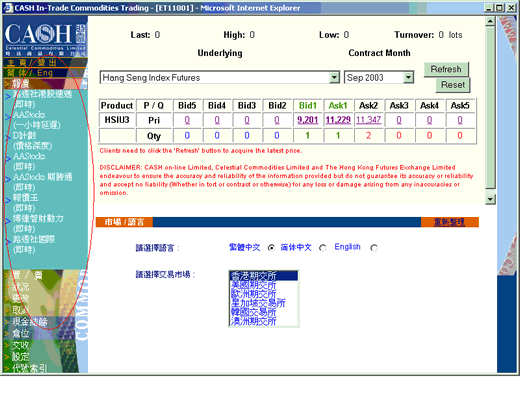The image size is (520, 406).
Task: Click the 重新整理 link on orange bar
Action: click(449, 222)
